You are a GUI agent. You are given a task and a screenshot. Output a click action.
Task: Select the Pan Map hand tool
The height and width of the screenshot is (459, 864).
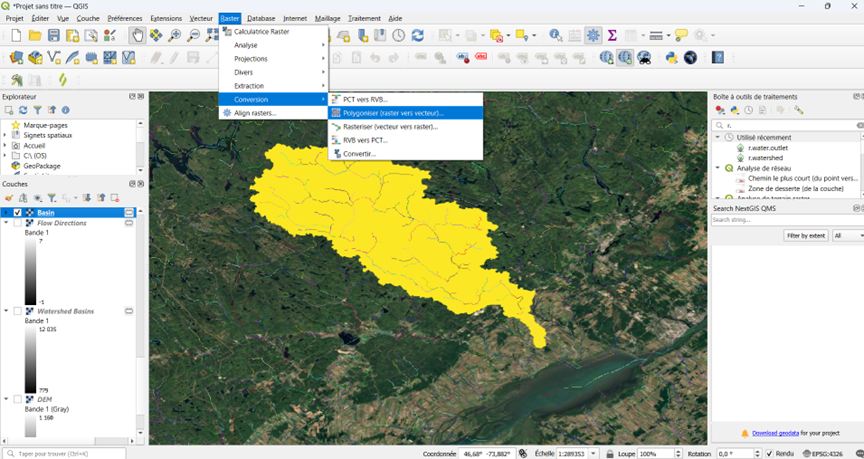coord(137,36)
